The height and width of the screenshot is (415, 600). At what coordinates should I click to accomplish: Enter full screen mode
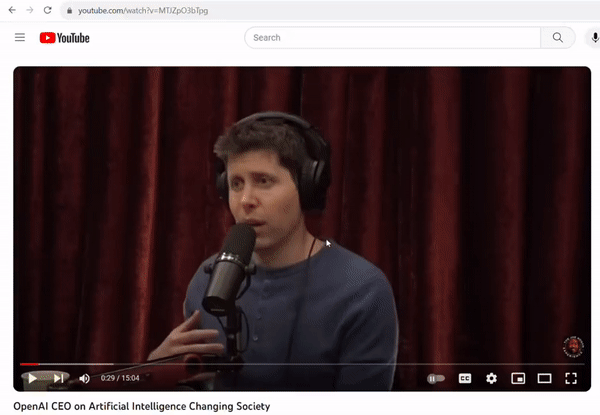571,378
